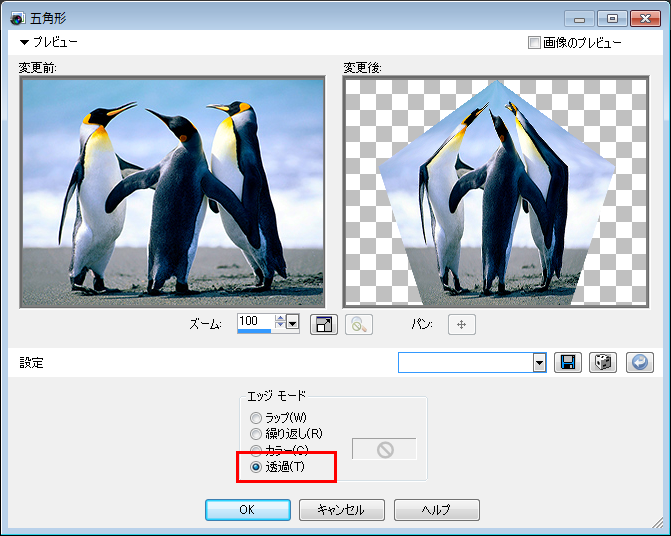Close the 五角形 dialog
This screenshot has height=536, width=671.
point(645,19)
